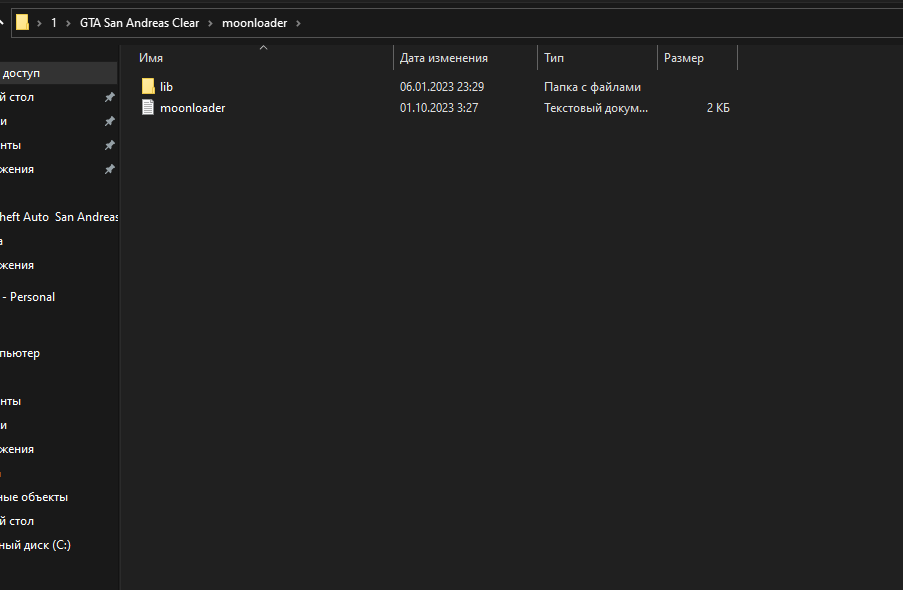Click the moonloader text document icon

tap(148, 108)
